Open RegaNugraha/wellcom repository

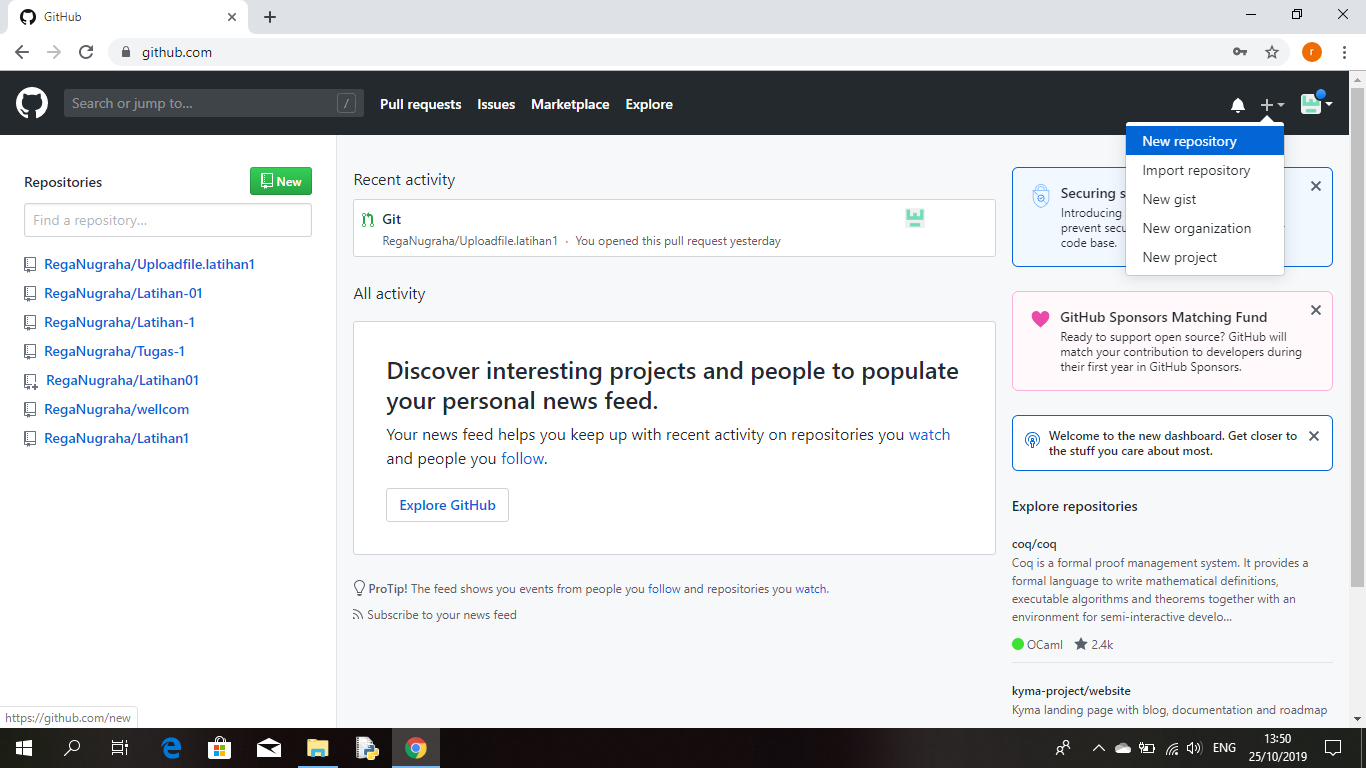(x=117, y=409)
